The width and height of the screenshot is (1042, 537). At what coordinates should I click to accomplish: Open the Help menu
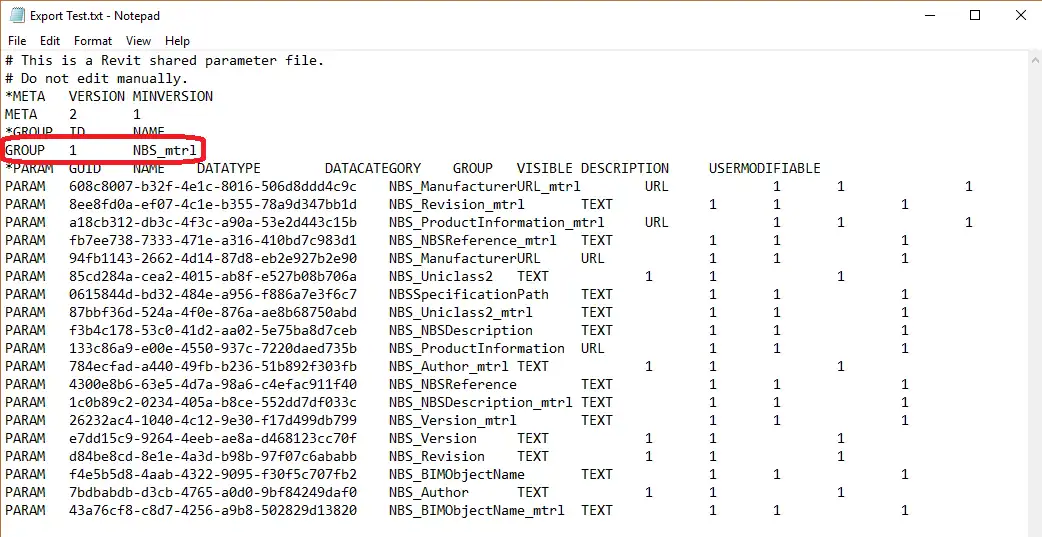click(178, 41)
